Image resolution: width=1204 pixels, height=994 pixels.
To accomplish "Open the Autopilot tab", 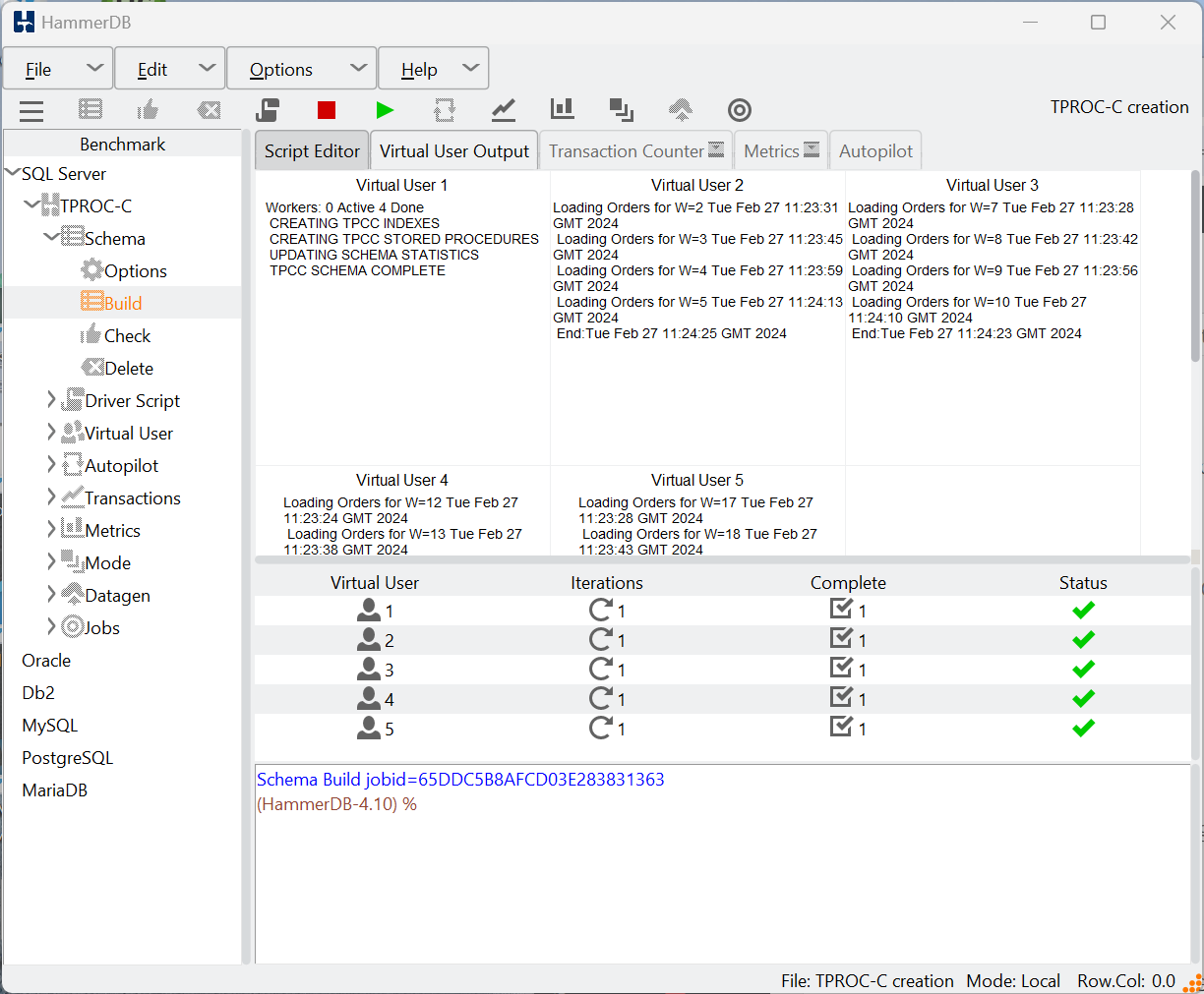I will click(875, 150).
